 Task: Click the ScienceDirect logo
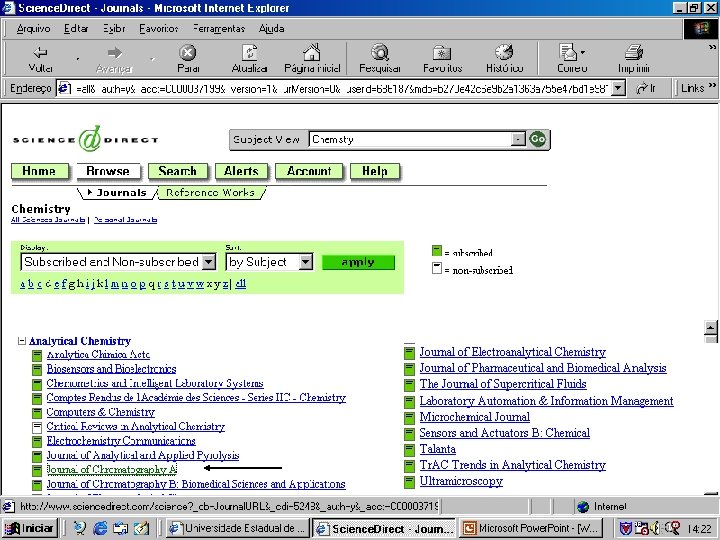point(85,139)
